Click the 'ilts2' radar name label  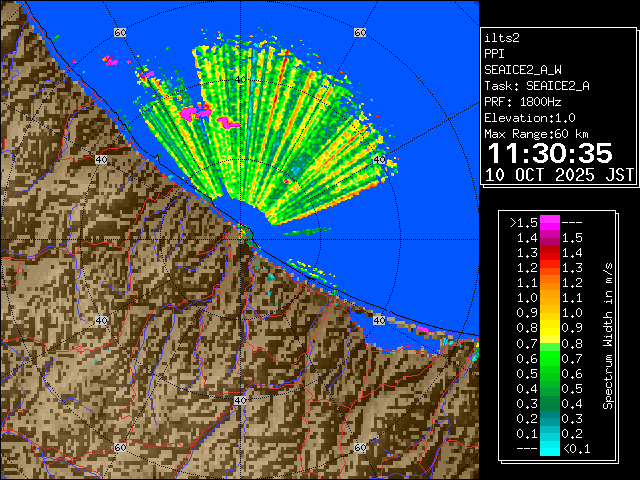(x=500, y=37)
